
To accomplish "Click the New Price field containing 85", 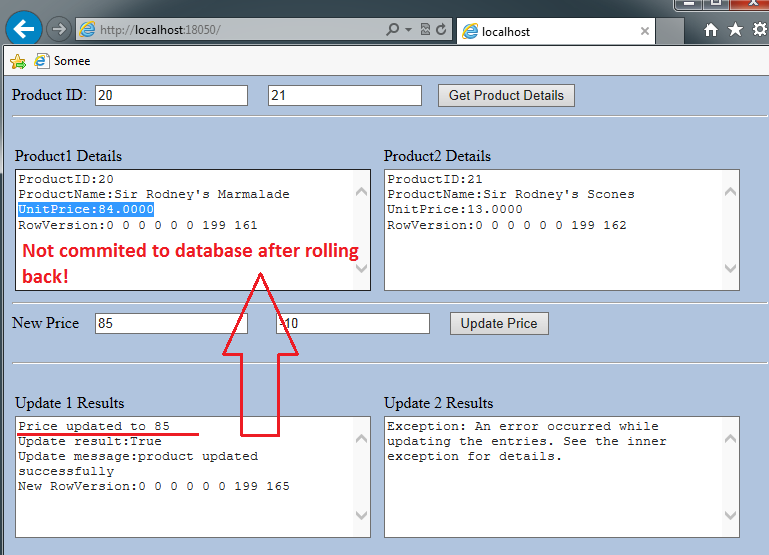I will point(170,324).
